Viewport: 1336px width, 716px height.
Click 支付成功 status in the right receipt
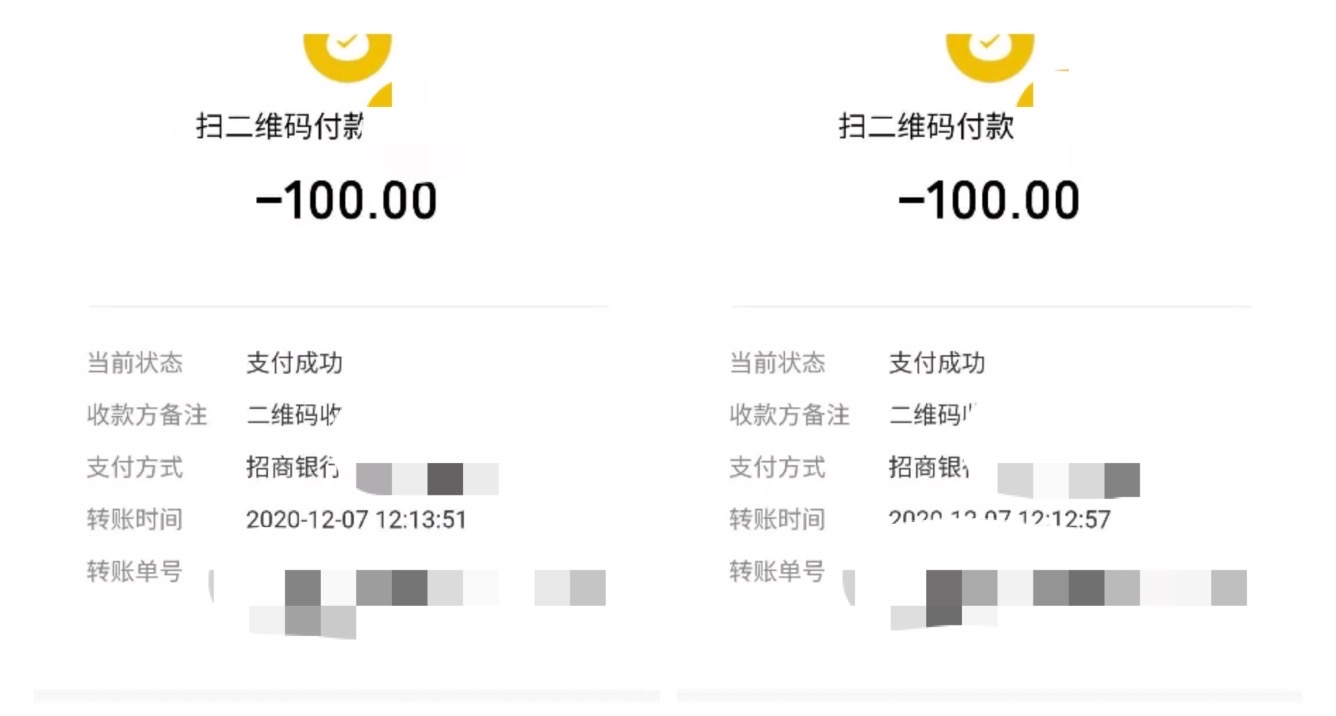coord(937,363)
